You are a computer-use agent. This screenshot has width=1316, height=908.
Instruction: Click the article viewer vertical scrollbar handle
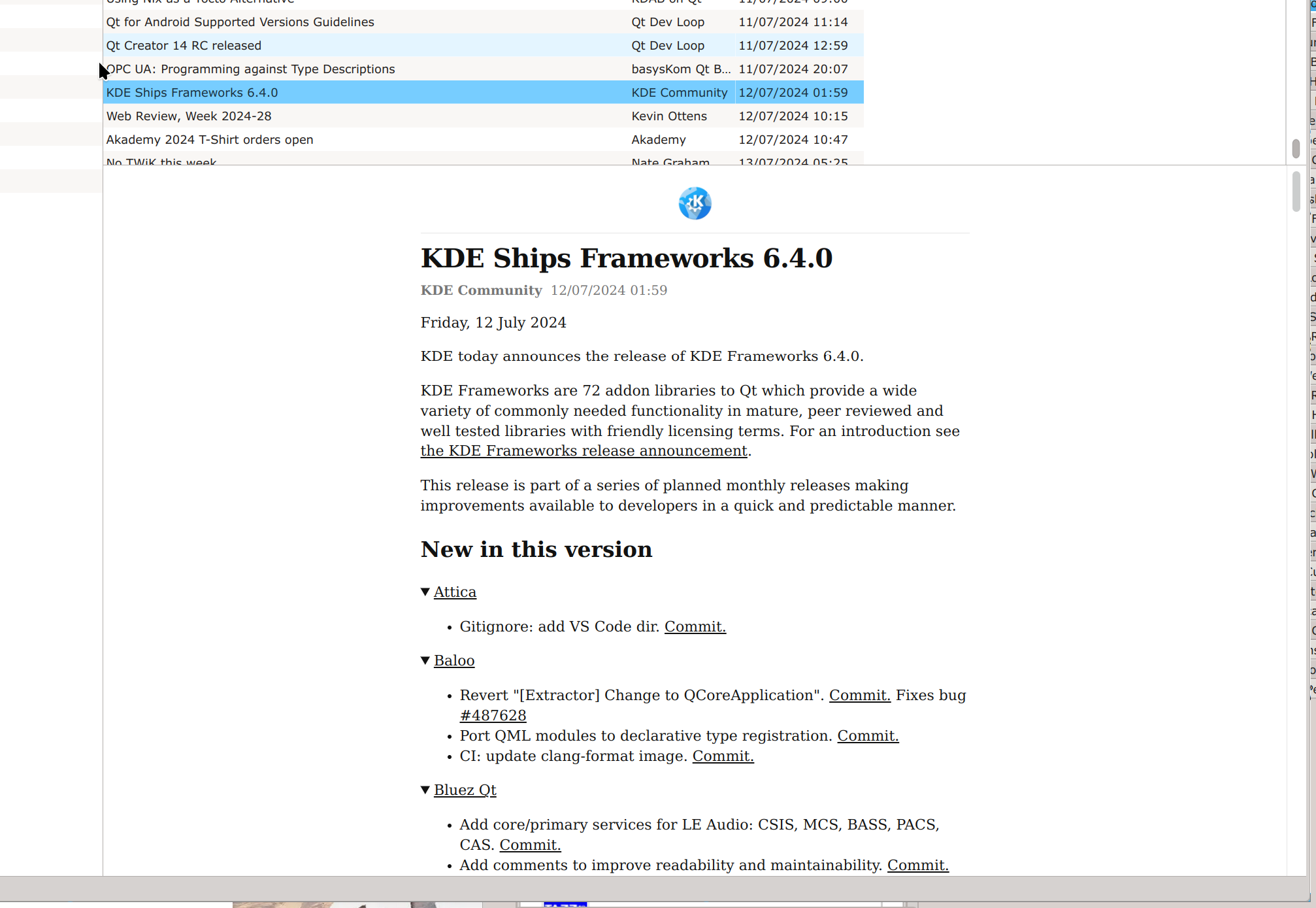1296,191
